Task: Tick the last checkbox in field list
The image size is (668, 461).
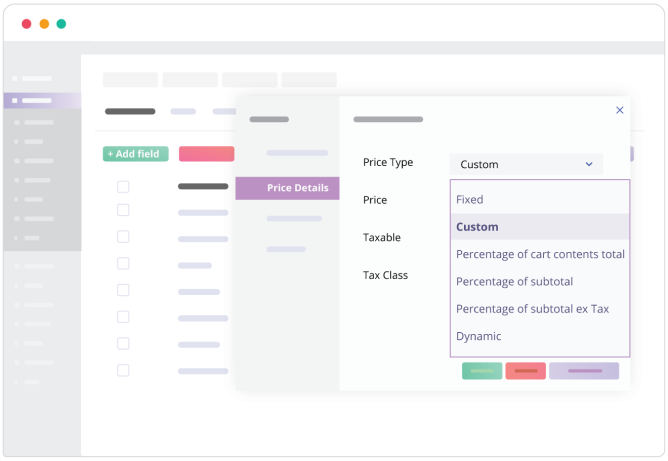Action: [x=123, y=370]
